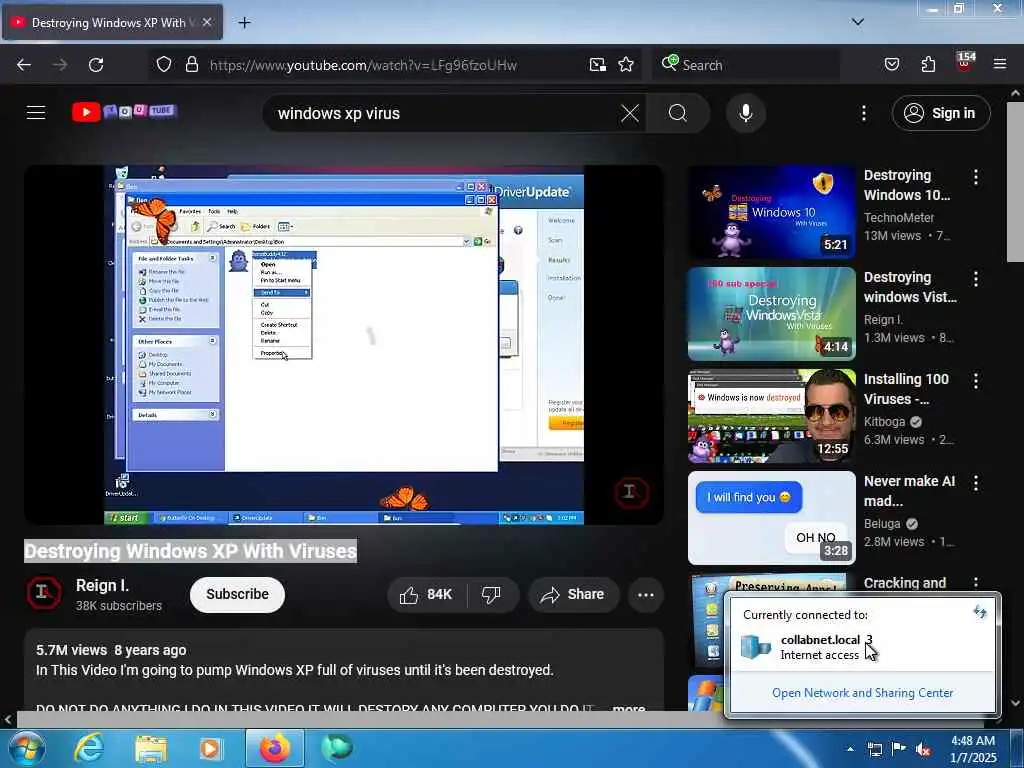Click the network tray icon
The image size is (1024, 768).
pos(874,749)
